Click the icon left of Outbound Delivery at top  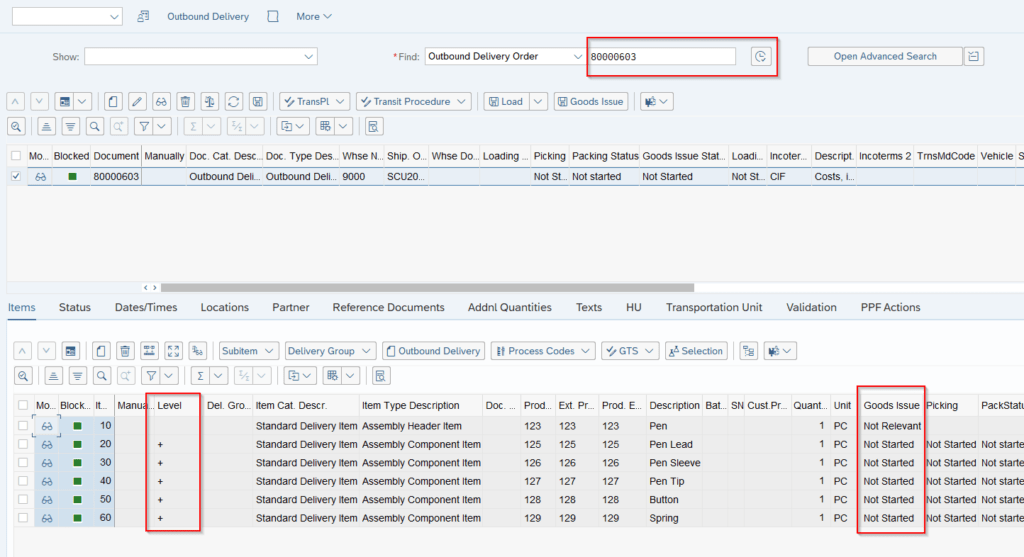143,16
